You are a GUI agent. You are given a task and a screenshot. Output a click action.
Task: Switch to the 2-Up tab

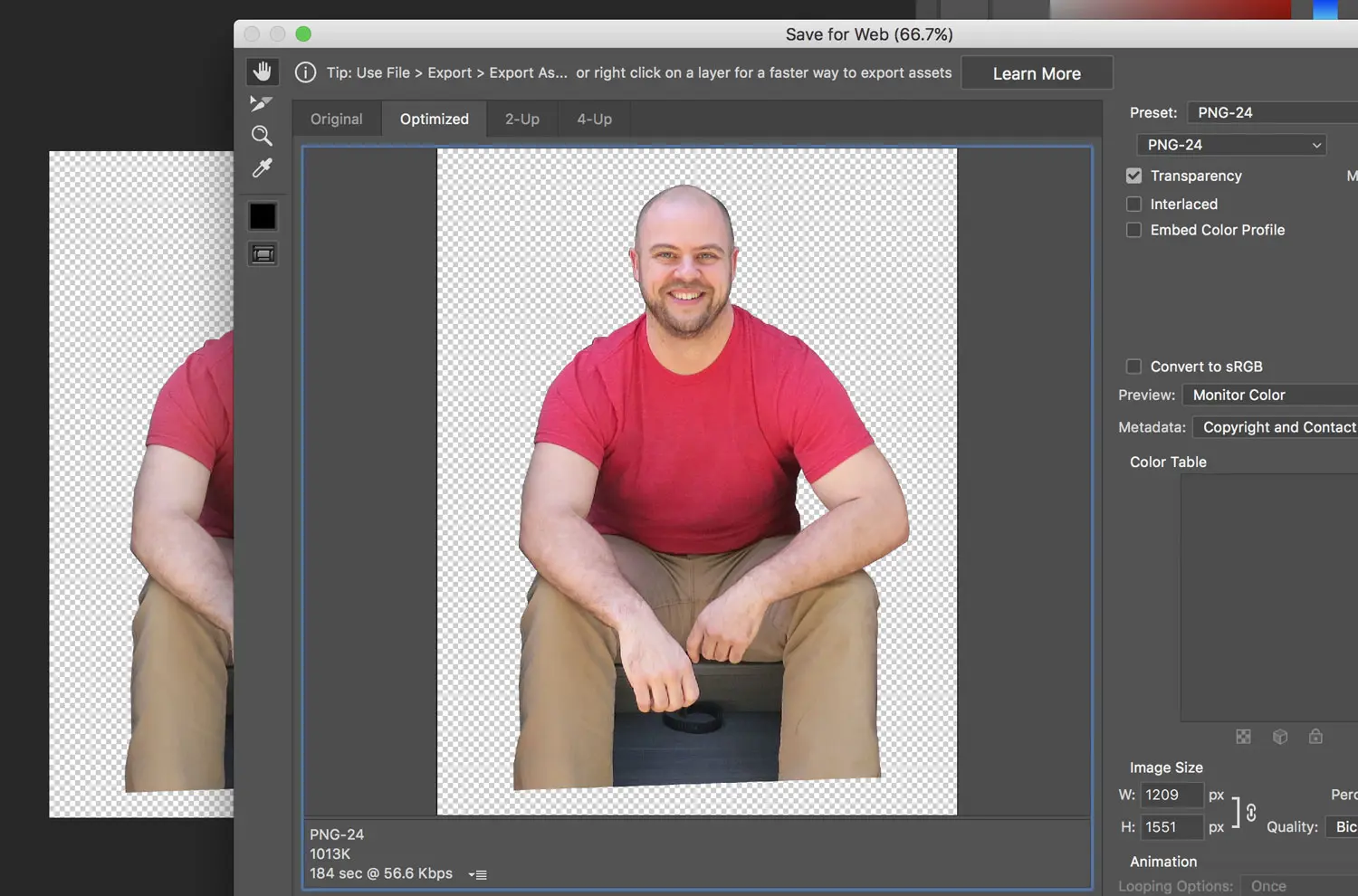pyautogui.click(x=522, y=119)
